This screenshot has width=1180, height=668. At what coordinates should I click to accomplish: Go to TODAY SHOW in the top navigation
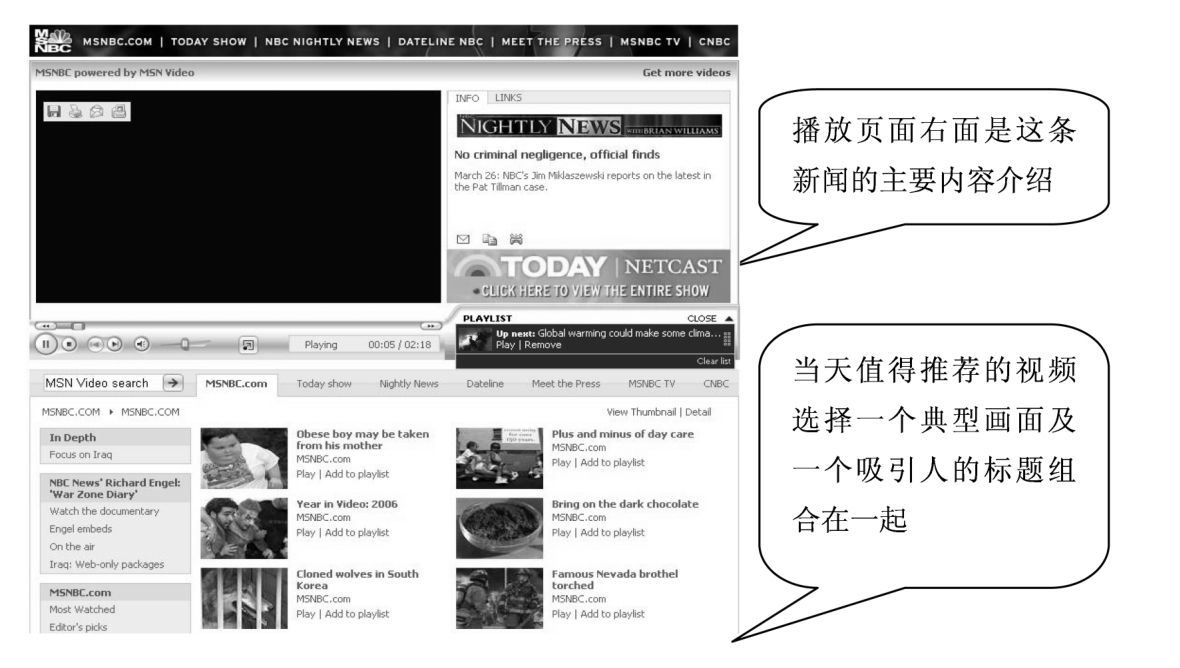coord(208,41)
